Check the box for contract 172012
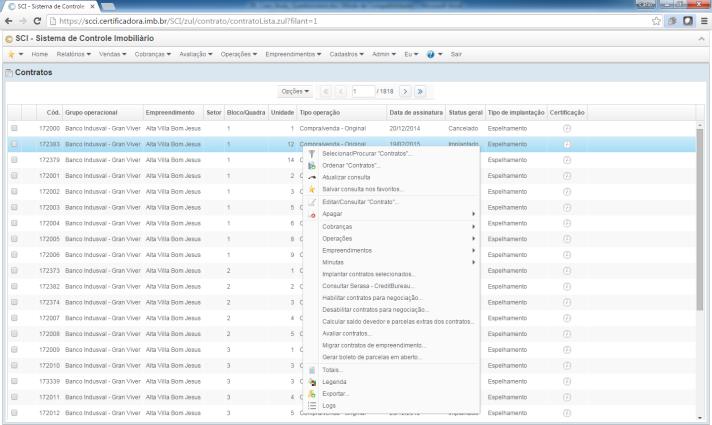 click(x=14, y=413)
